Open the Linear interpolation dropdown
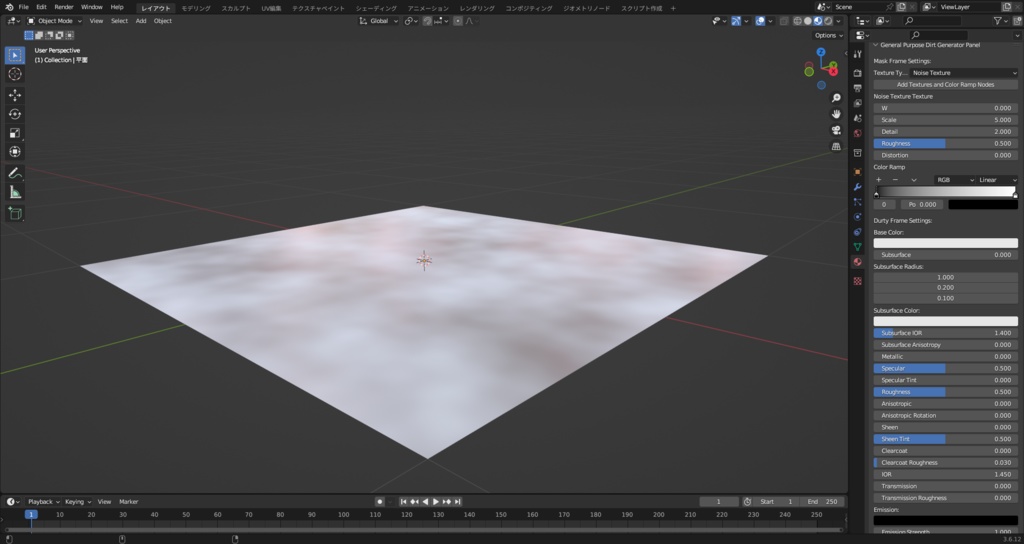This screenshot has width=1024, height=544. [x=997, y=180]
